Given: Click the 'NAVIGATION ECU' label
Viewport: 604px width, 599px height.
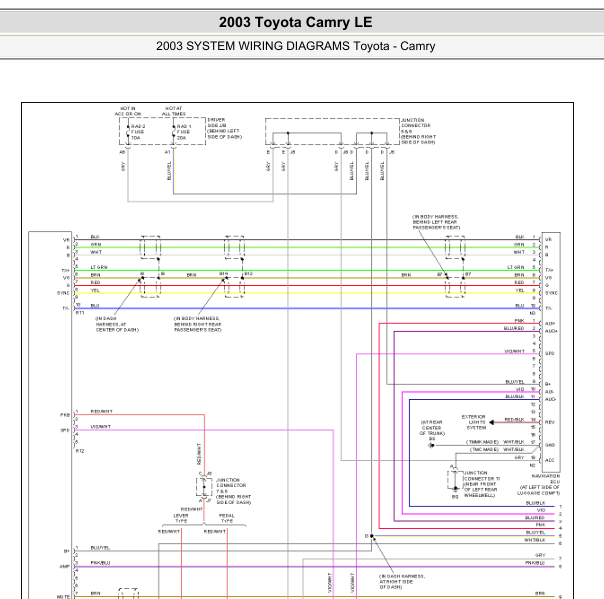Looking at the screenshot, I should click(545, 479).
